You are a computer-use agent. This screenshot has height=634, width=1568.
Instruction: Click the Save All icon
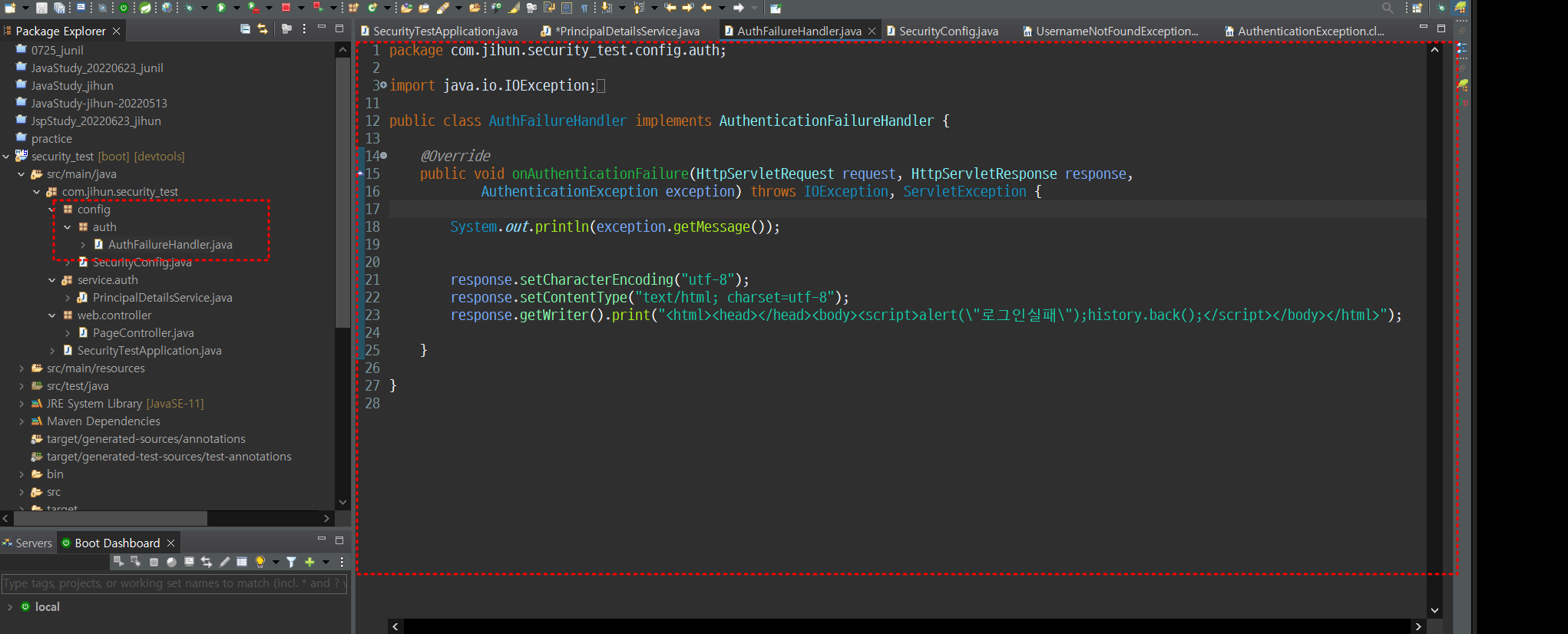tap(59, 8)
